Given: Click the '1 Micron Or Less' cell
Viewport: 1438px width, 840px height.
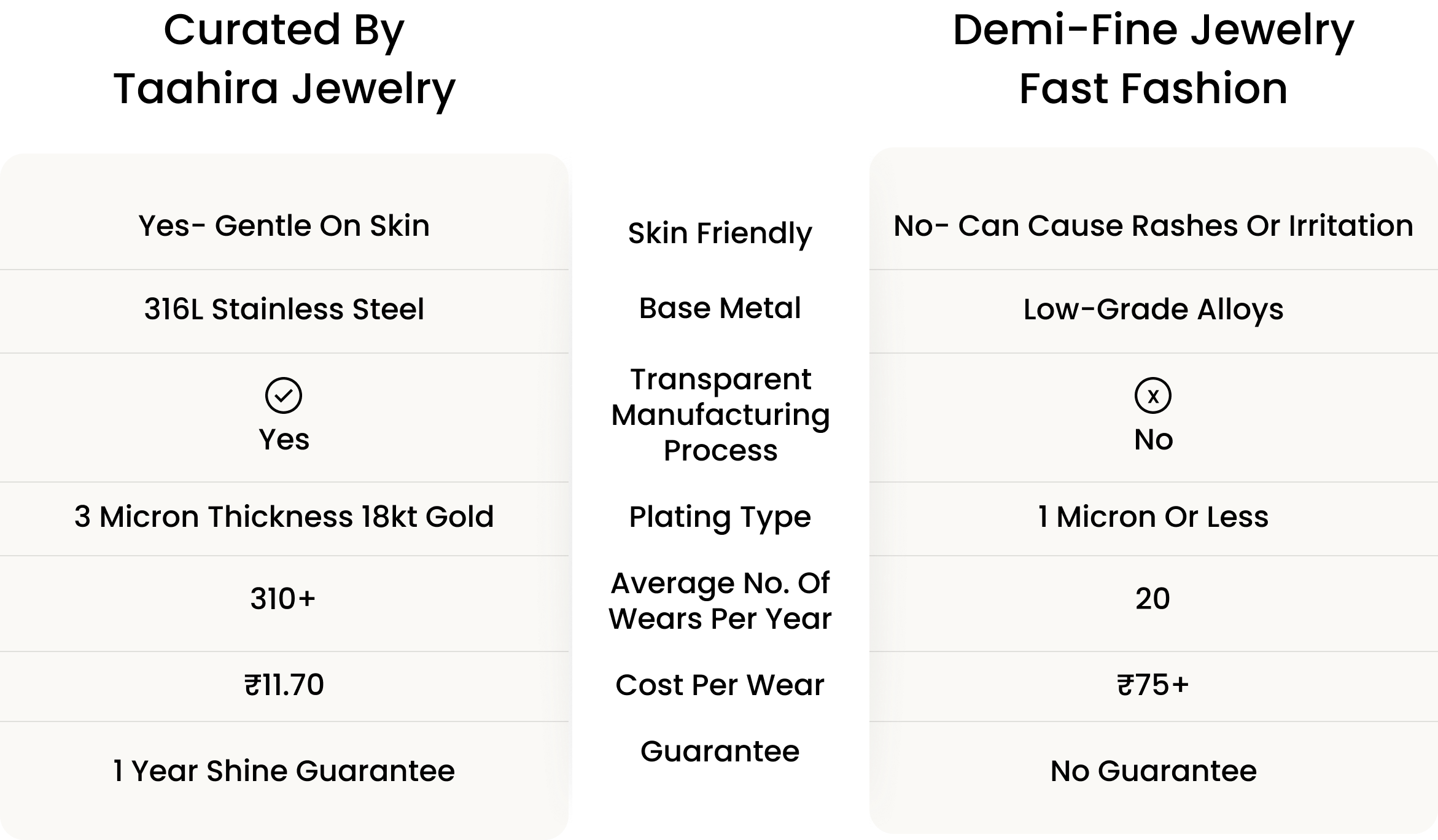Looking at the screenshot, I should [x=1152, y=516].
